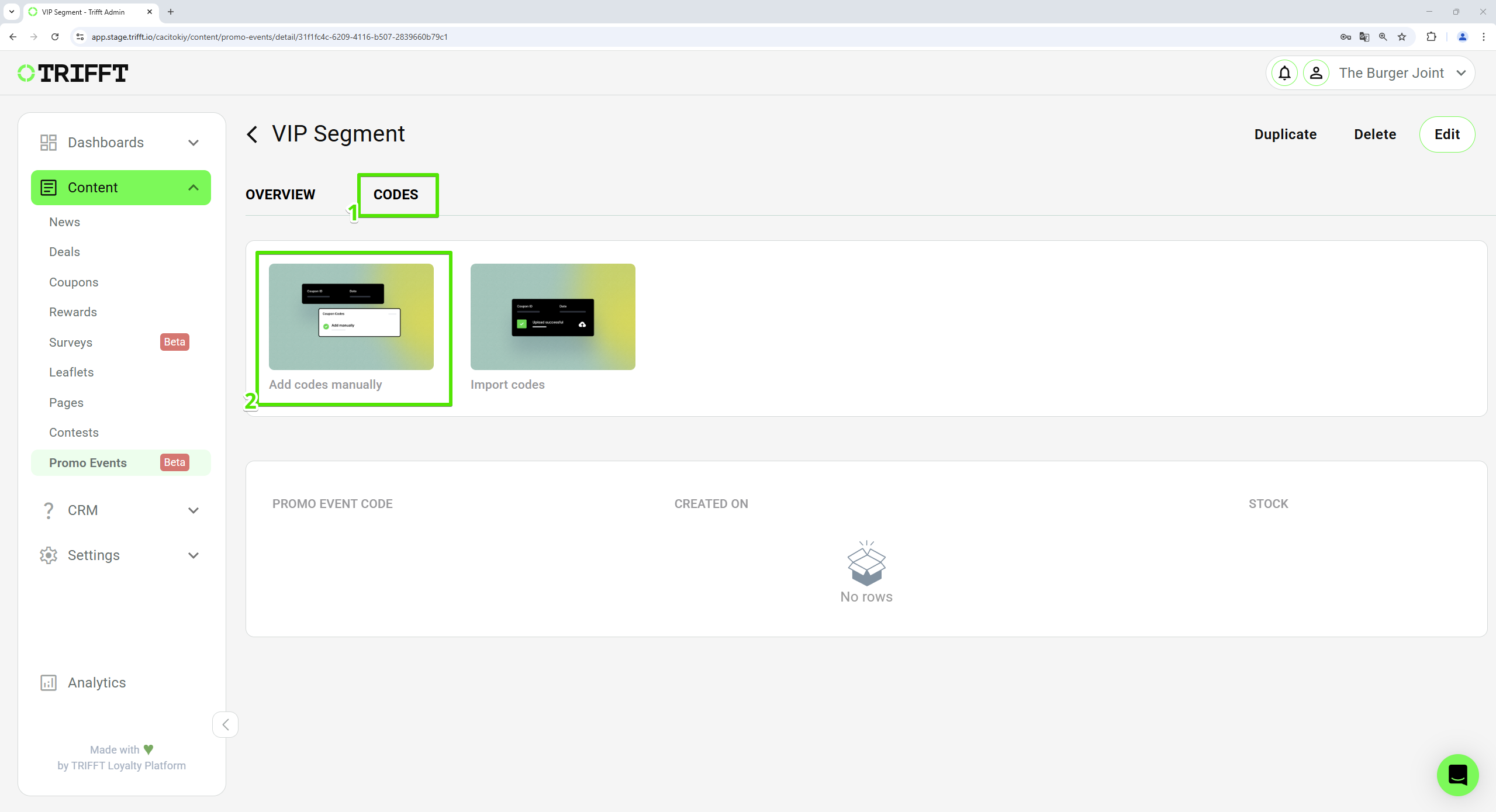Click the user account icon

click(x=1317, y=73)
